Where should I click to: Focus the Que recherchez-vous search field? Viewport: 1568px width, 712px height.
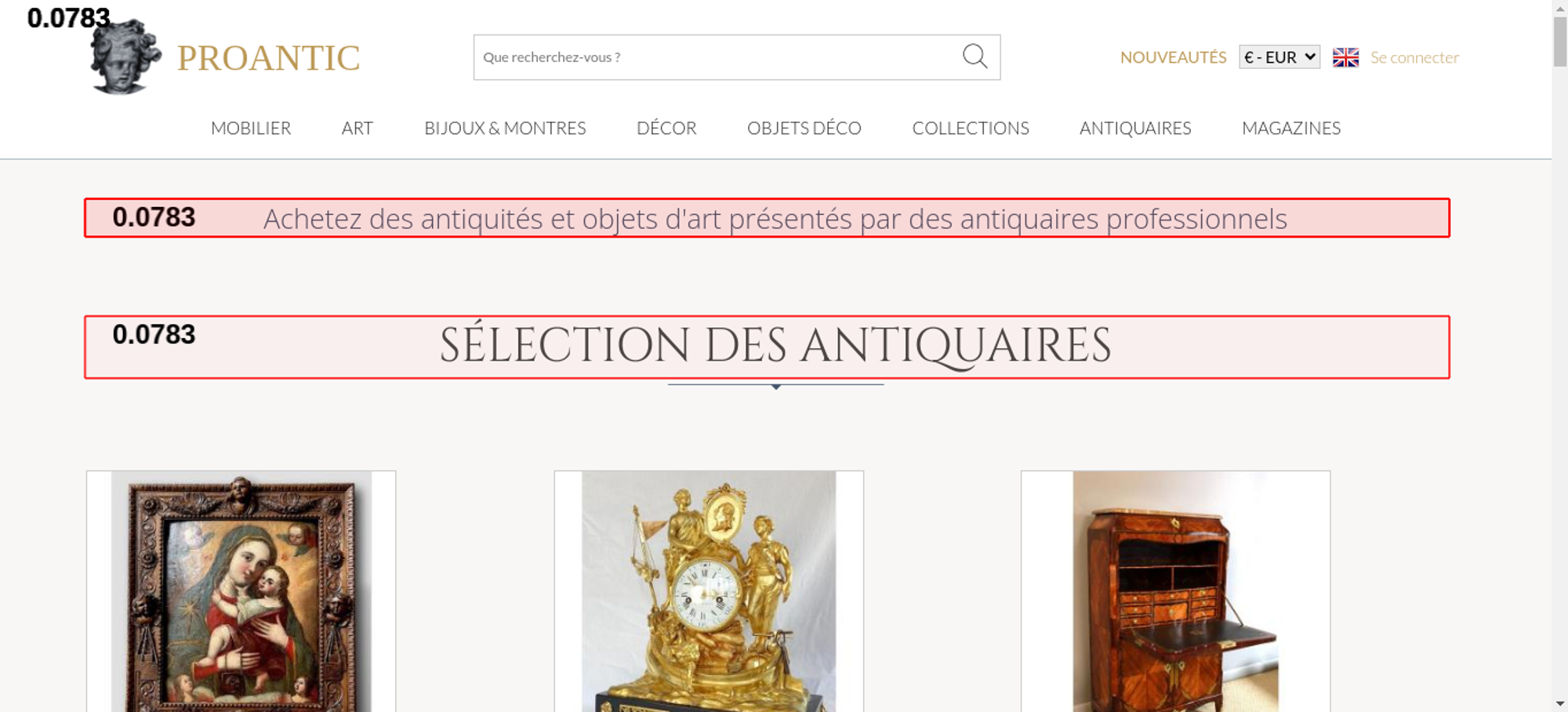point(717,57)
